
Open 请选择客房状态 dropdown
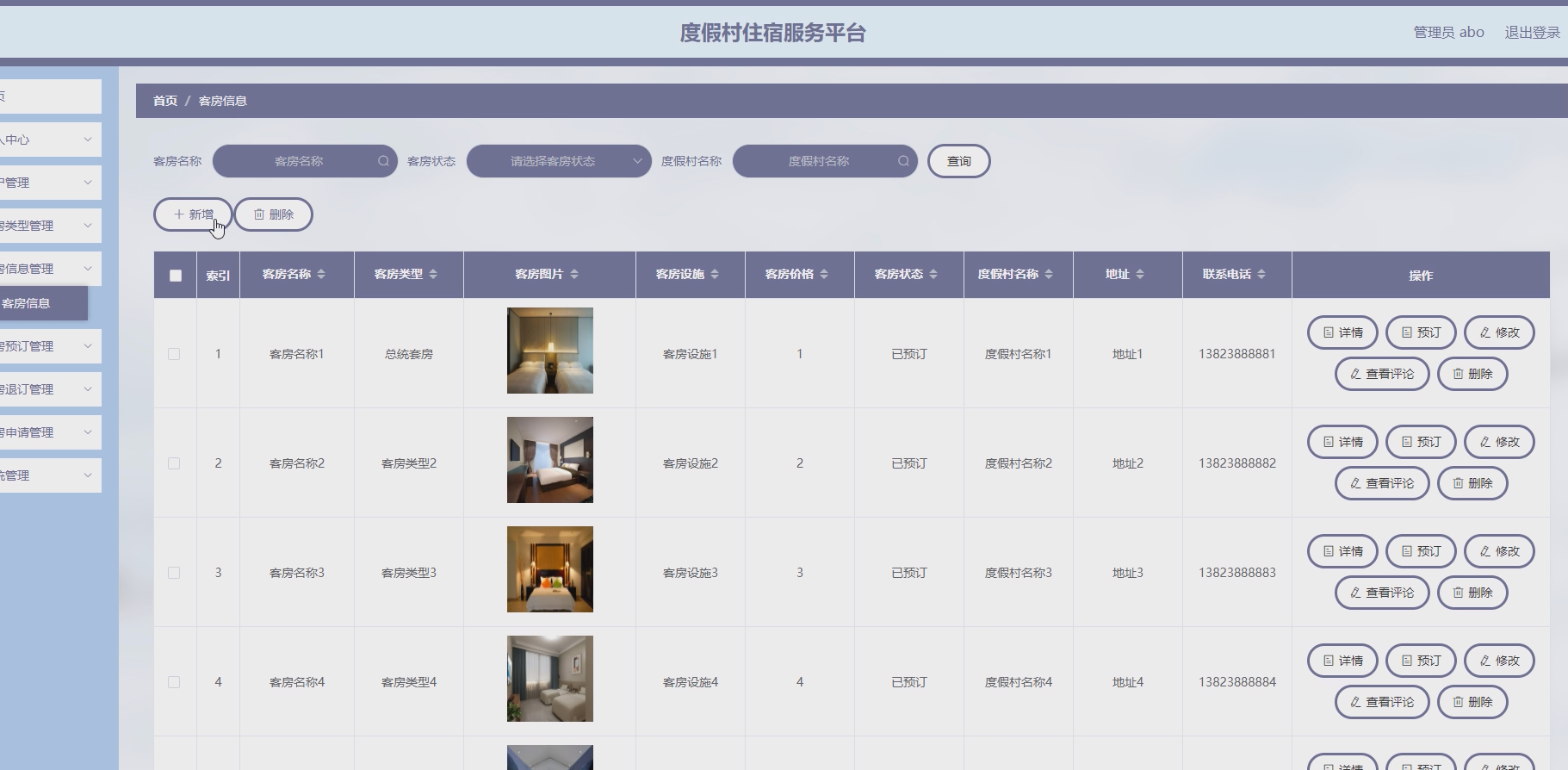coord(559,161)
